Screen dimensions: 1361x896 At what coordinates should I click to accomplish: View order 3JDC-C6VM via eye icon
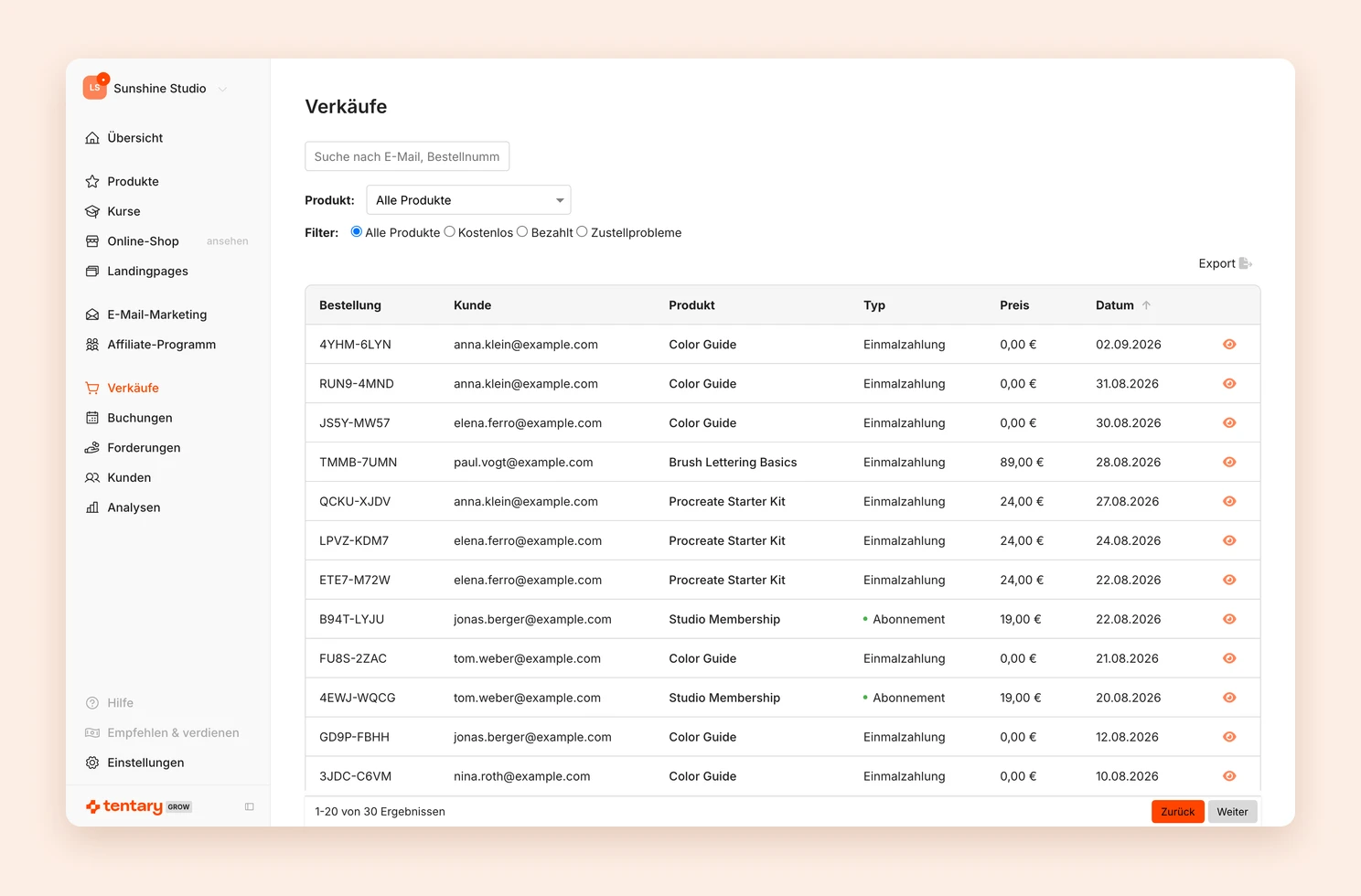(1229, 776)
